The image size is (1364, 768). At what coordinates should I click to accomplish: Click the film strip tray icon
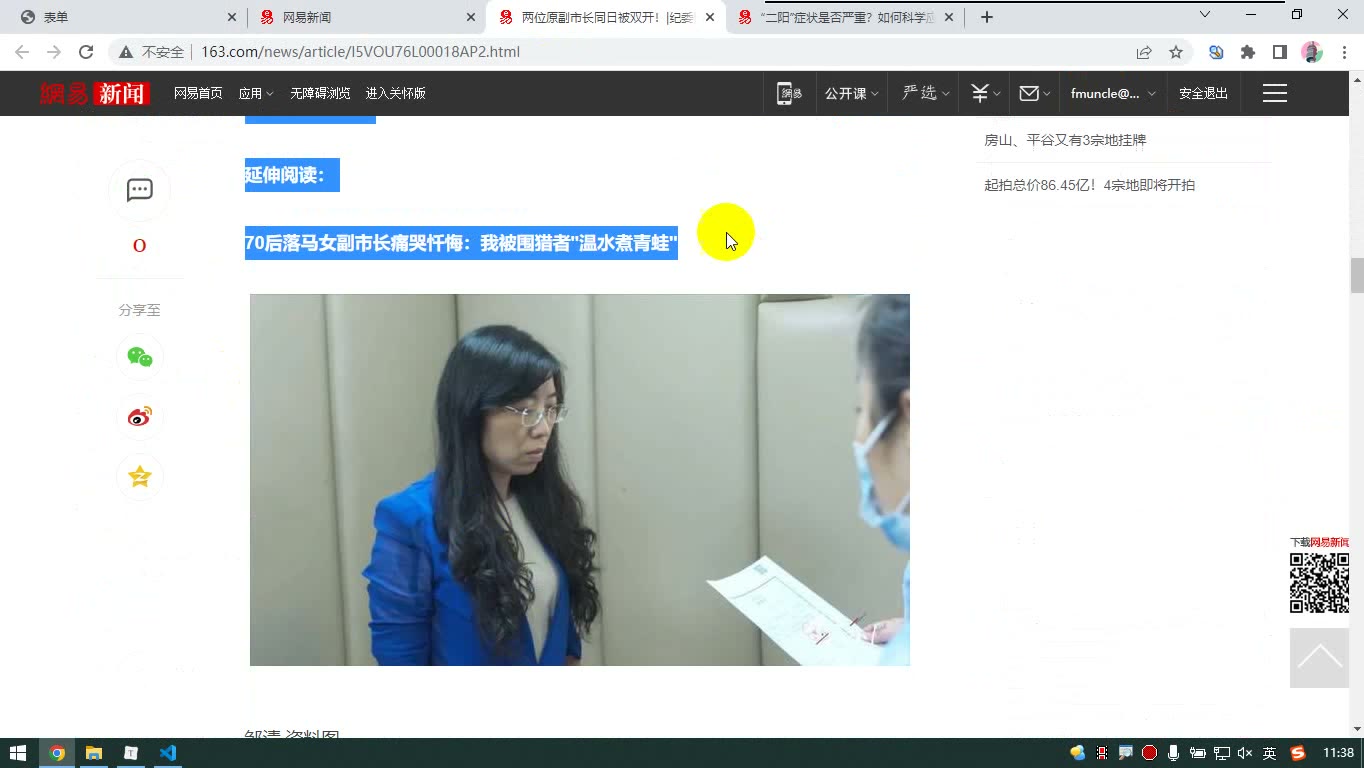click(1102, 753)
